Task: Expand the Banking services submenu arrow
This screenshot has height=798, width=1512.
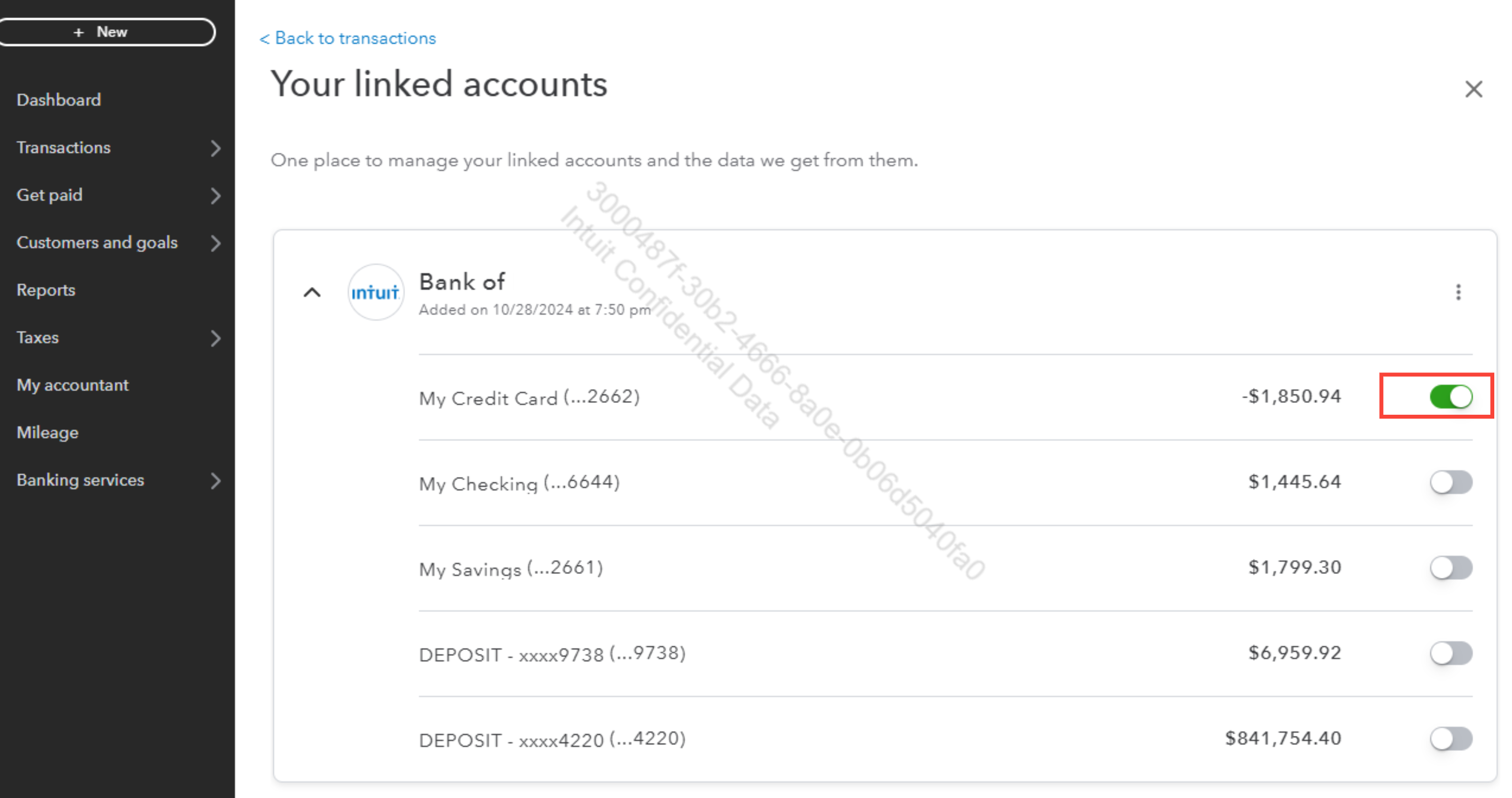Action: tap(215, 481)
